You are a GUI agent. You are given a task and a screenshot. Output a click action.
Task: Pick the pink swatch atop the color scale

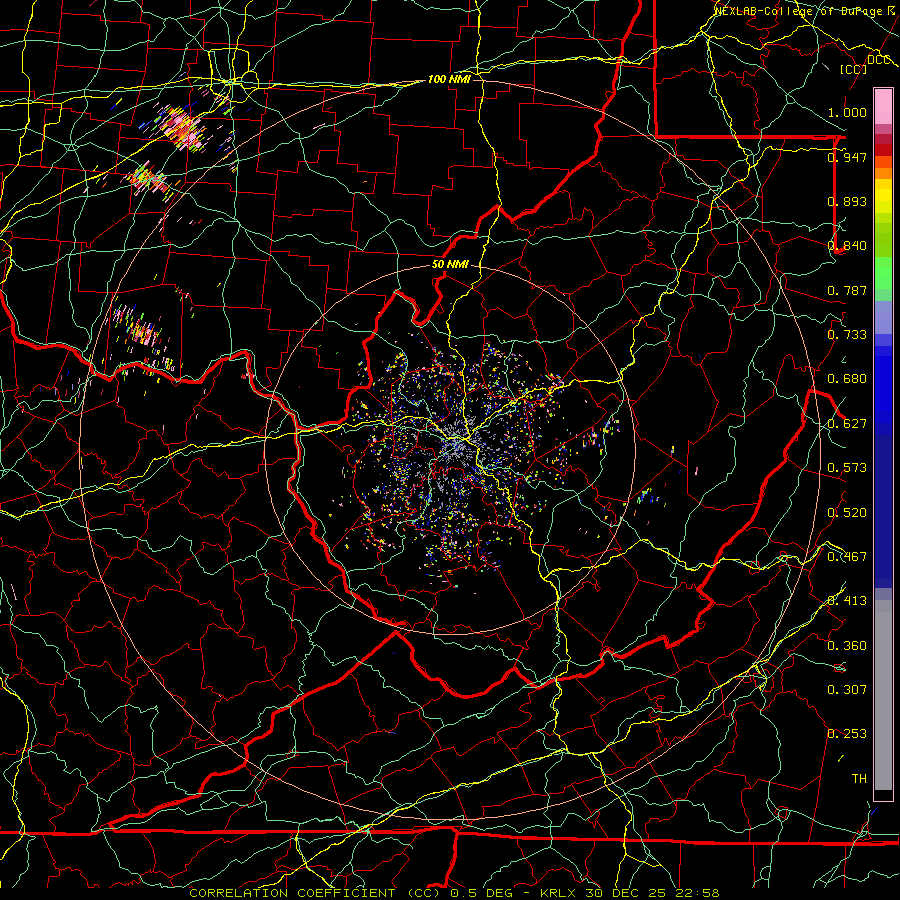click(x=883, y=106)
